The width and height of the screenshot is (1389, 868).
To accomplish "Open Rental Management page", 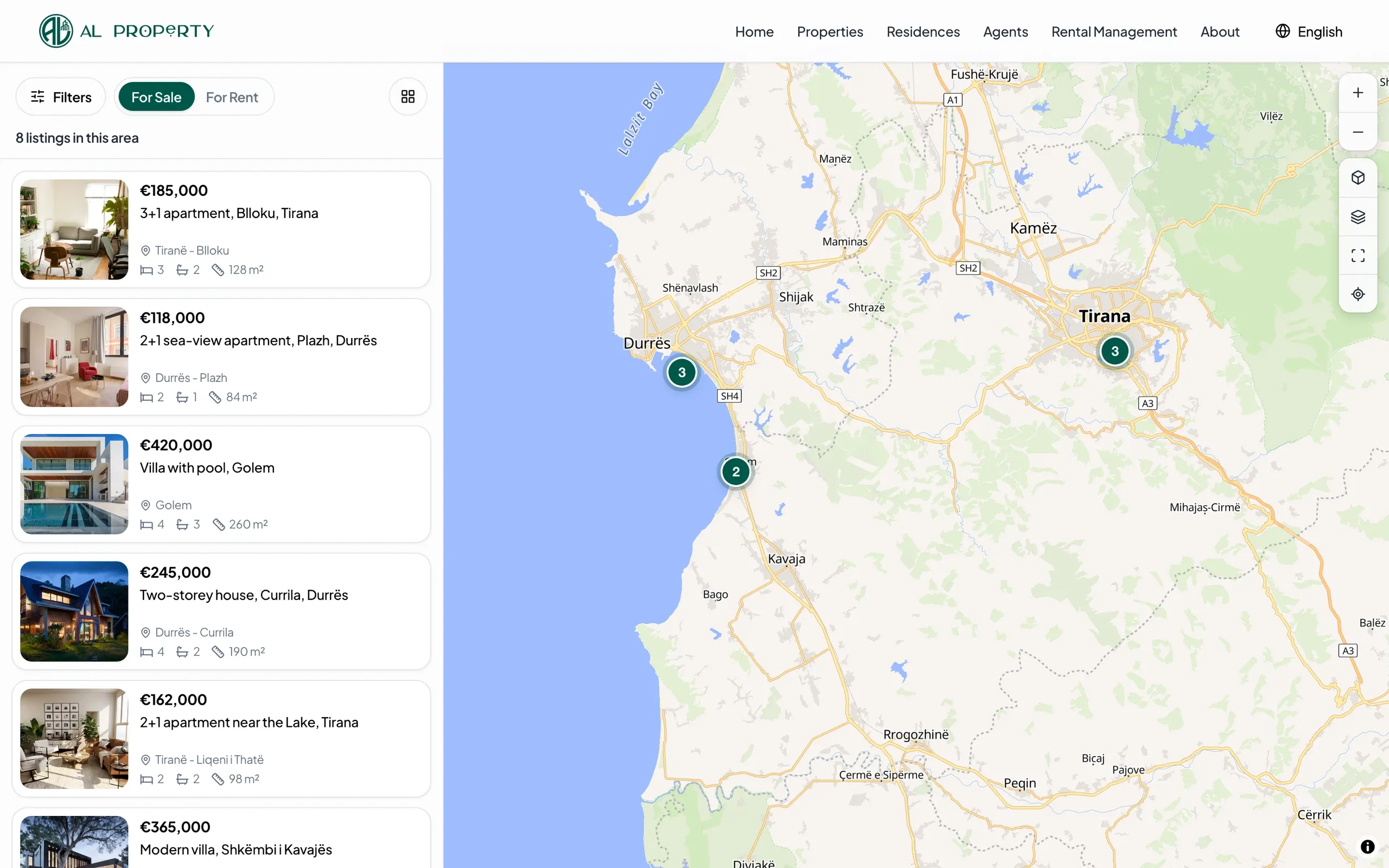I will point(1113,31).
